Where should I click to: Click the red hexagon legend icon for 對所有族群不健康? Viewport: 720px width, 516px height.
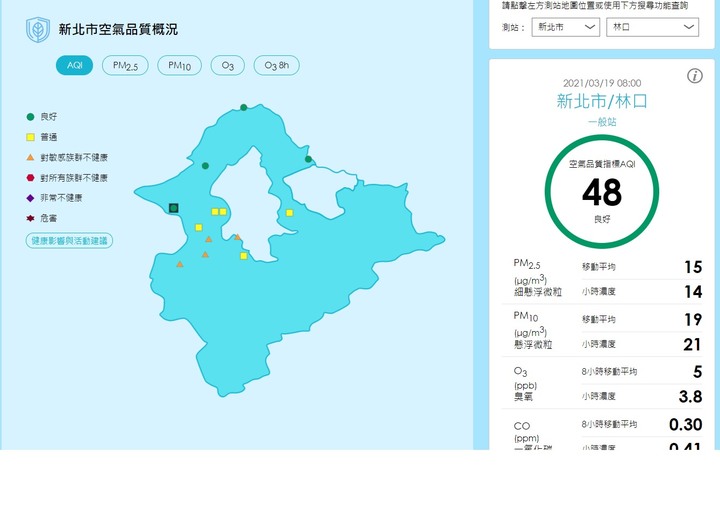30,178
